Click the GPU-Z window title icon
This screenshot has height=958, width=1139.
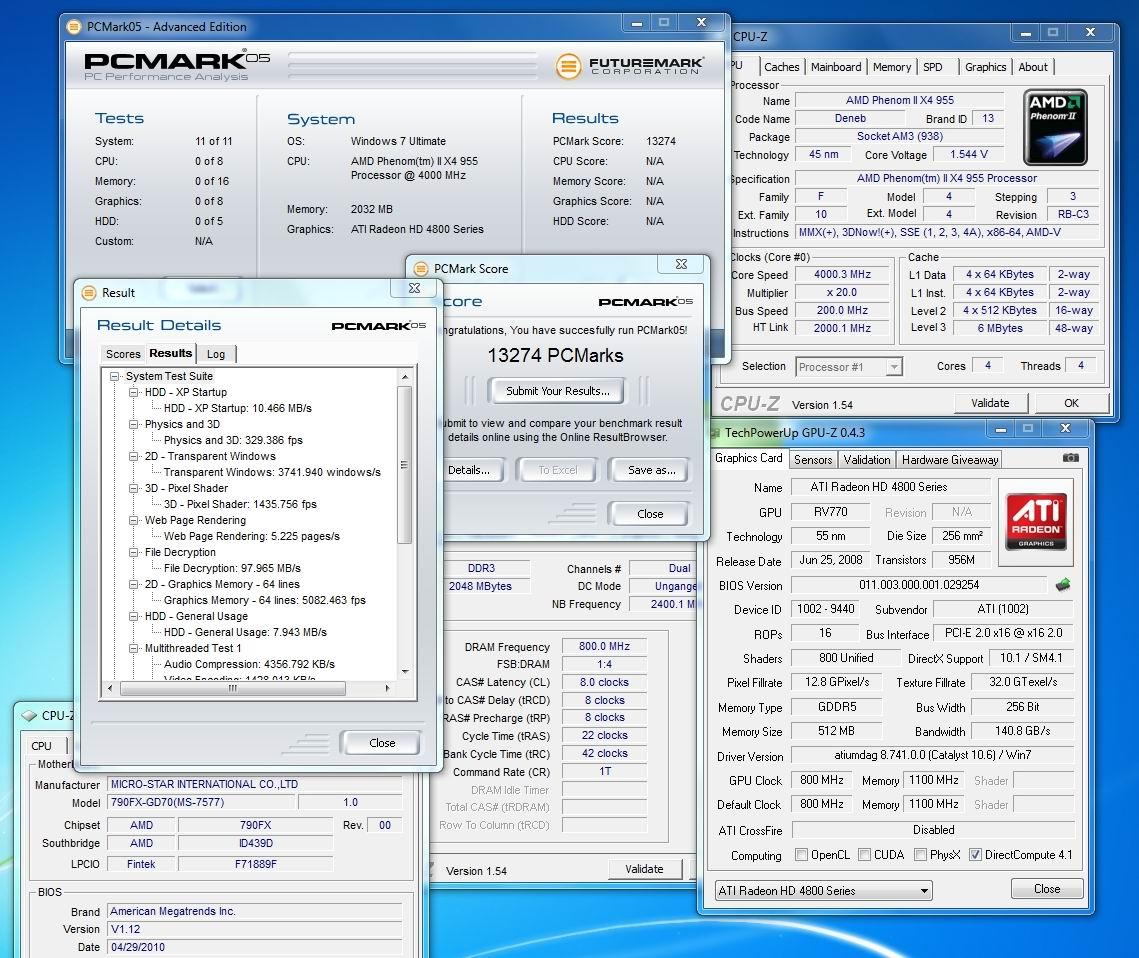coord(716,433)
